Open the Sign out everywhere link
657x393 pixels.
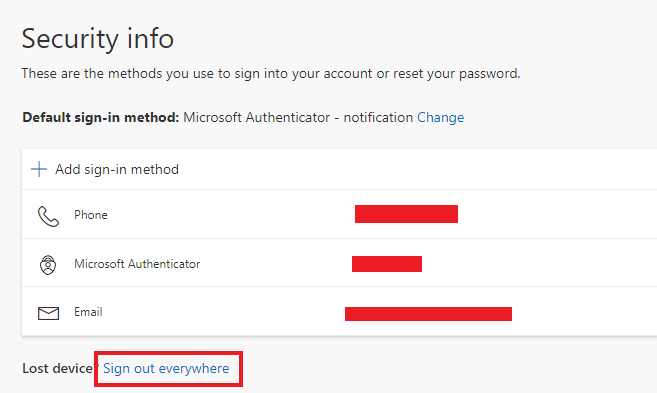[166, 369]
